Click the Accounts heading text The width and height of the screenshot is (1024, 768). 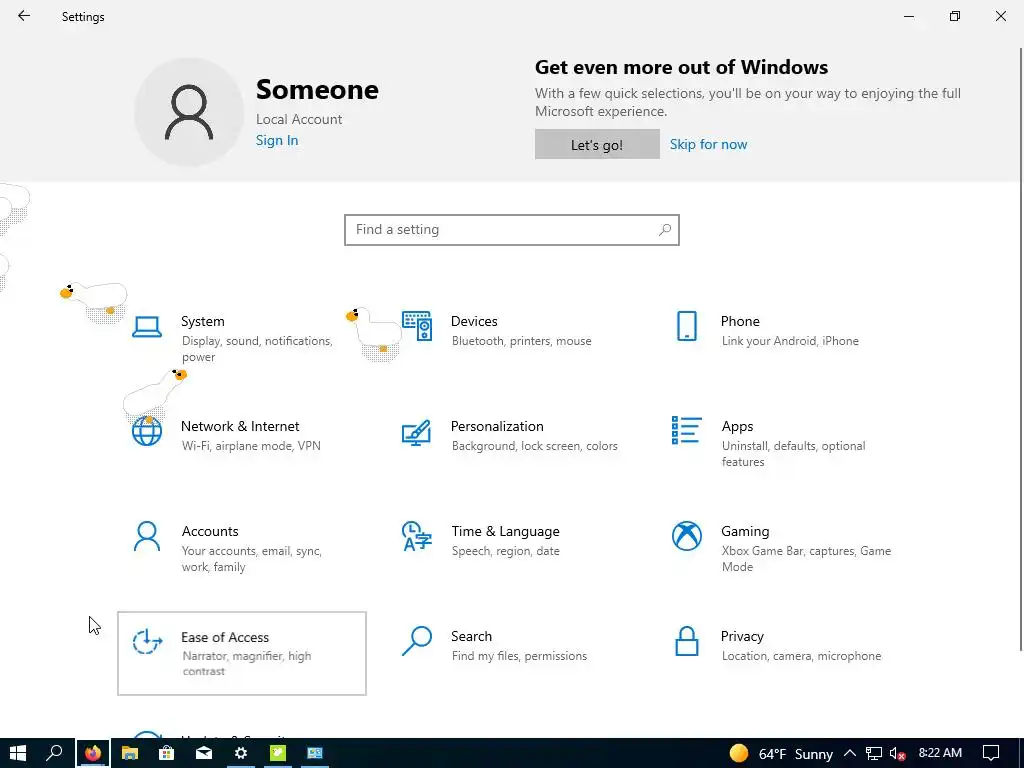210,532
